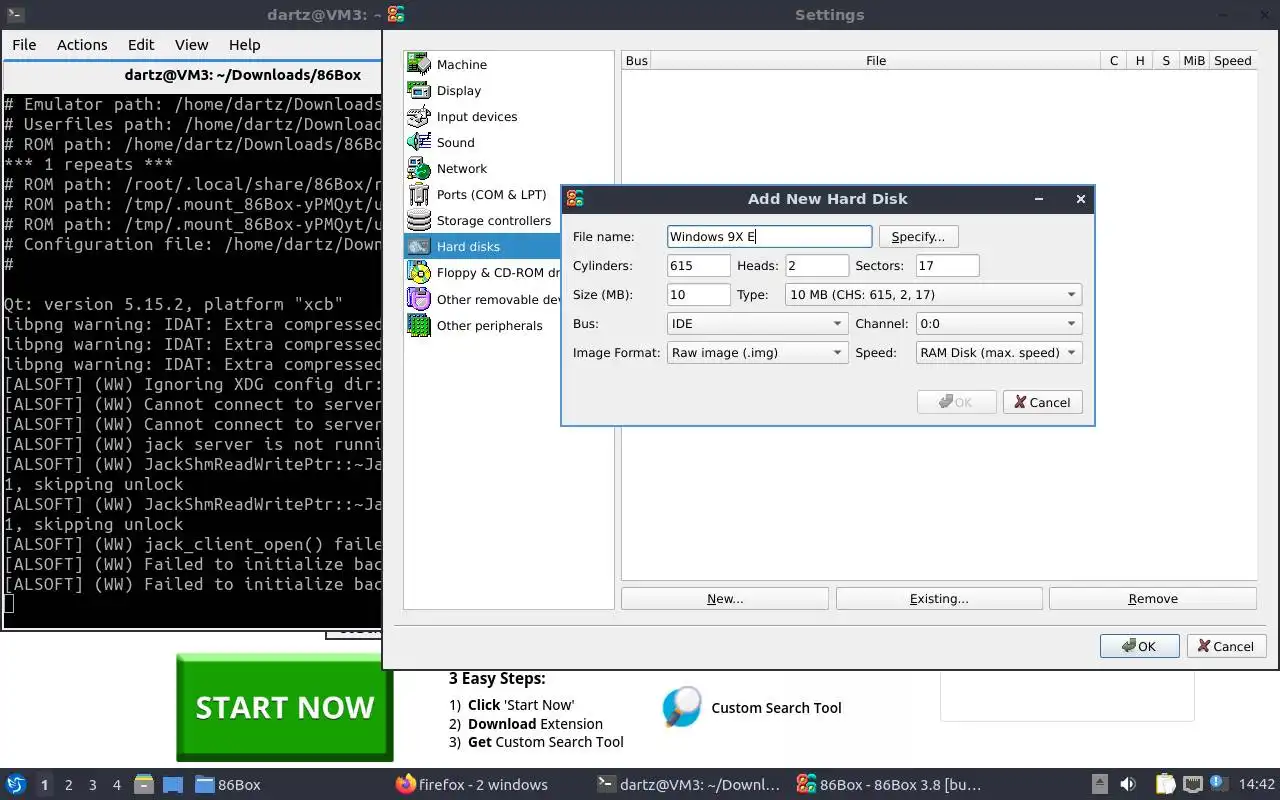The width and height of the screenshot is (1280, 800).
Task: Cancel the Add New Hard Disk dialog
Action: point(1042,402)
